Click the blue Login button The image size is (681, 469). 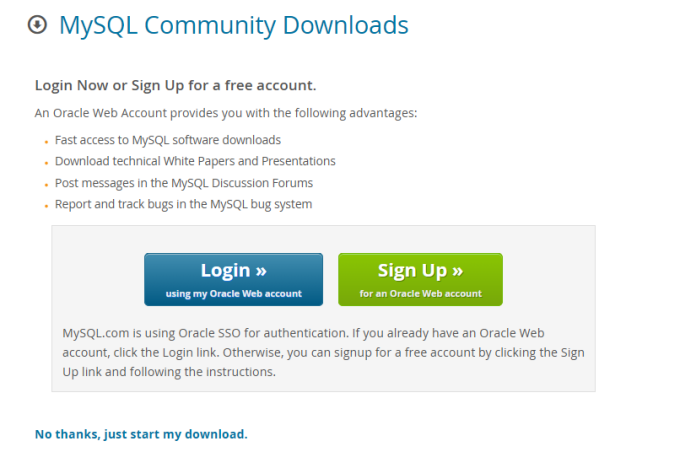click(x=234, y=280)
